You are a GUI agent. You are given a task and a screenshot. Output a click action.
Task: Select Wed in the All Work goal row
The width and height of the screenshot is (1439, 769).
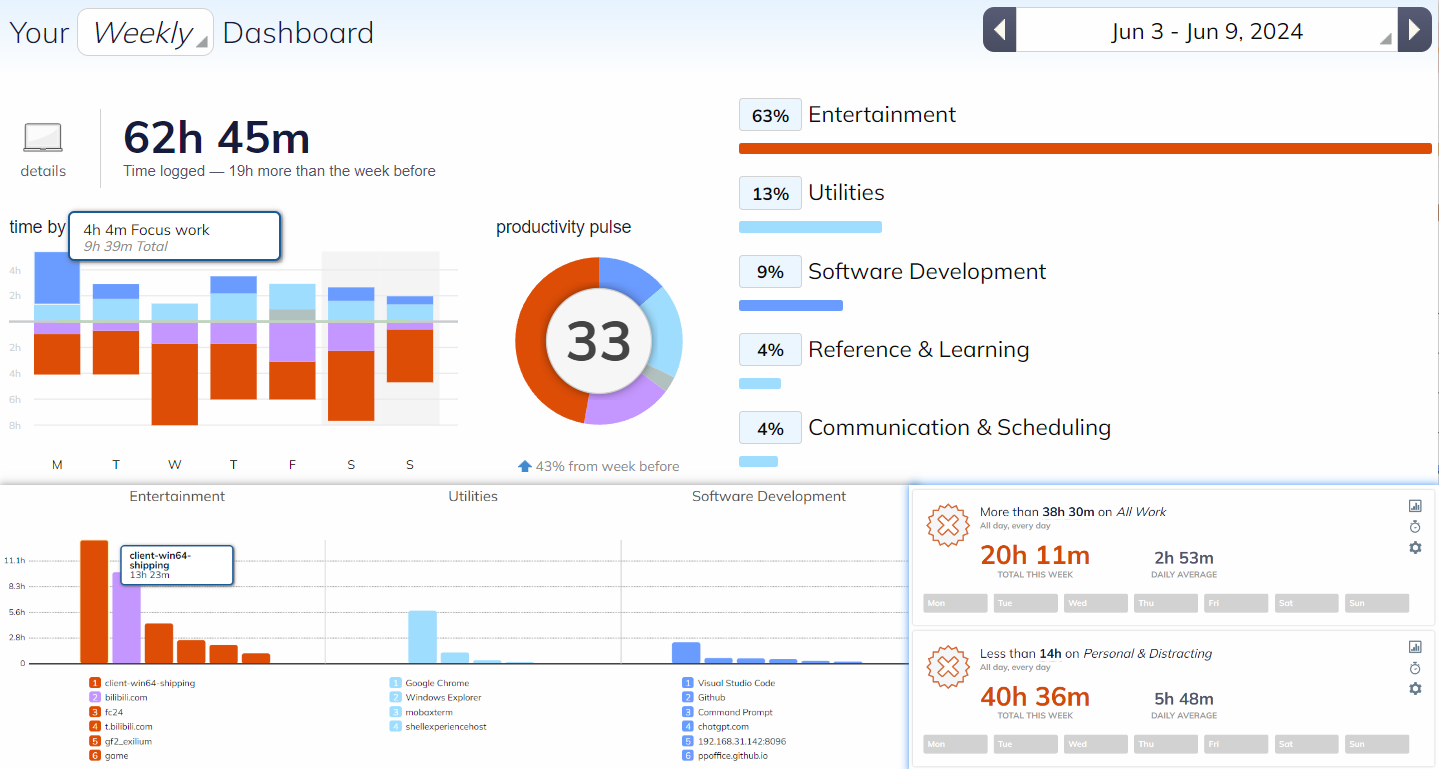1093,603
